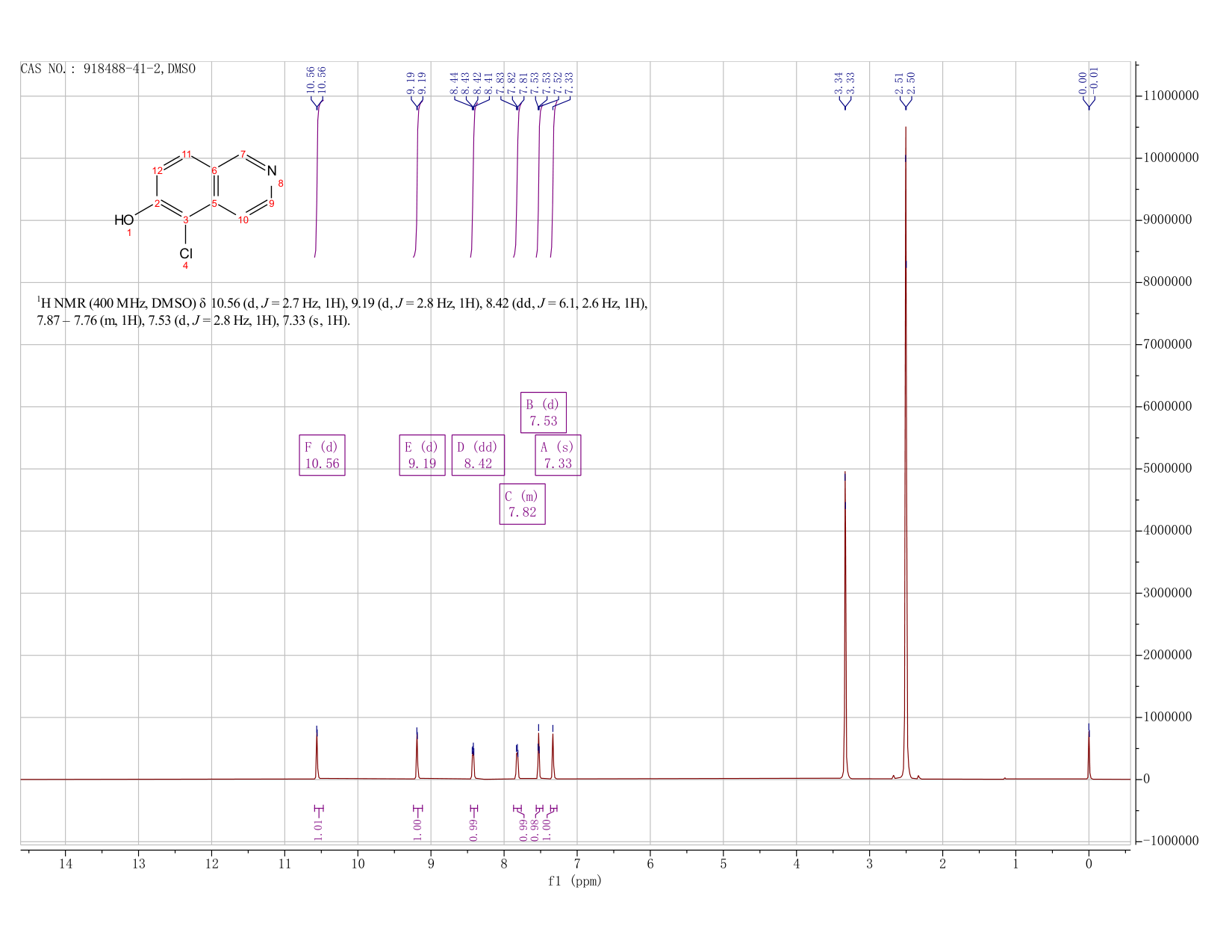This screenshot has height=952, width=1232.
Task: Click the Cl atom in the molecule structure
Action: tap(186, 253)
